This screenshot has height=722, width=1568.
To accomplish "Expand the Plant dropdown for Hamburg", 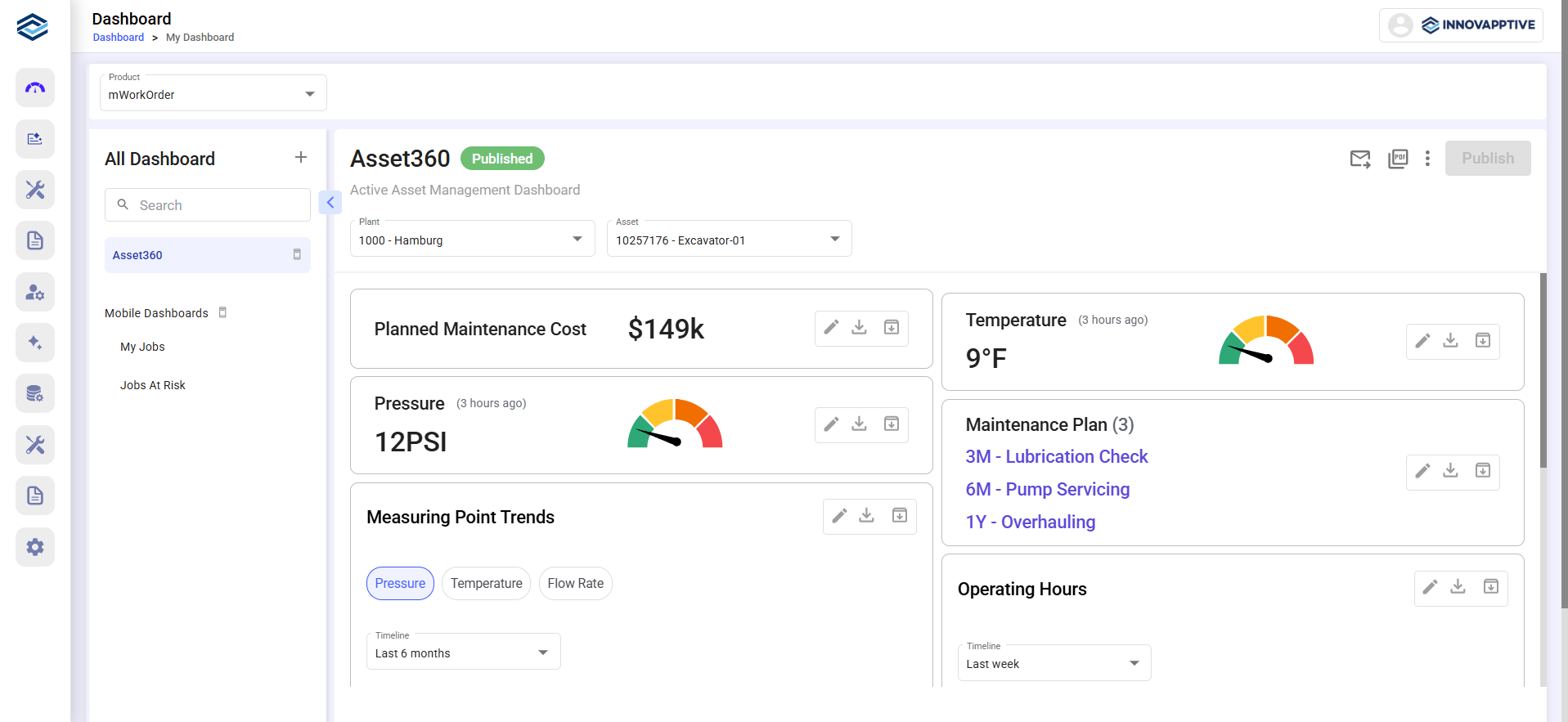I will [472, 240].
